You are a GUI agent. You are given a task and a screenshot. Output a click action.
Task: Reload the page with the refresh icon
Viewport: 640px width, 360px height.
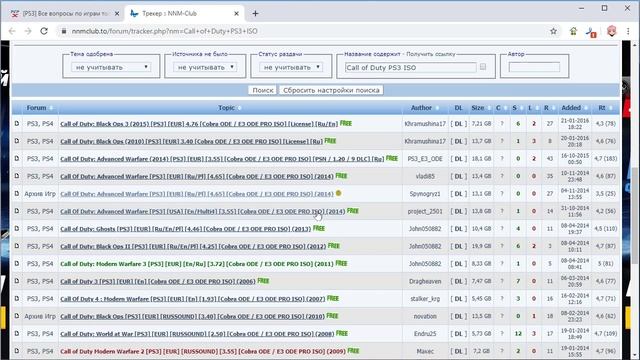click(x=44, y=31)
